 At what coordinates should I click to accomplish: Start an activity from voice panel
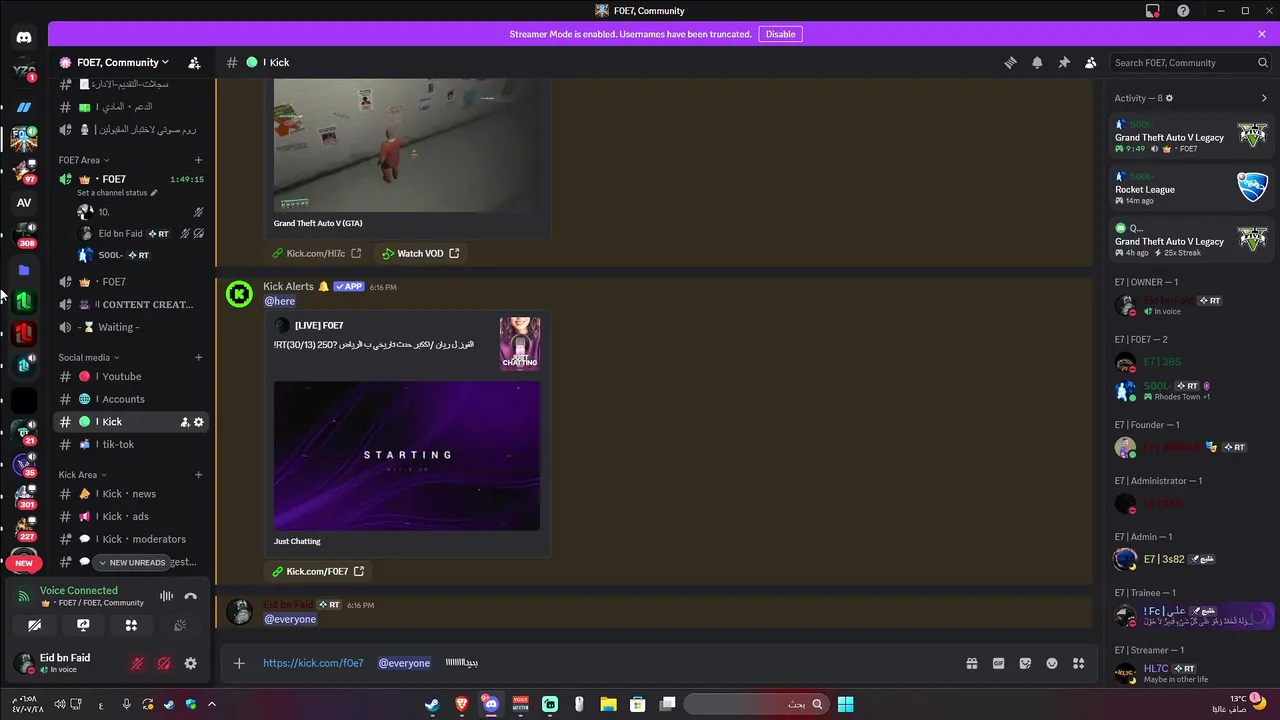[131, 625]
